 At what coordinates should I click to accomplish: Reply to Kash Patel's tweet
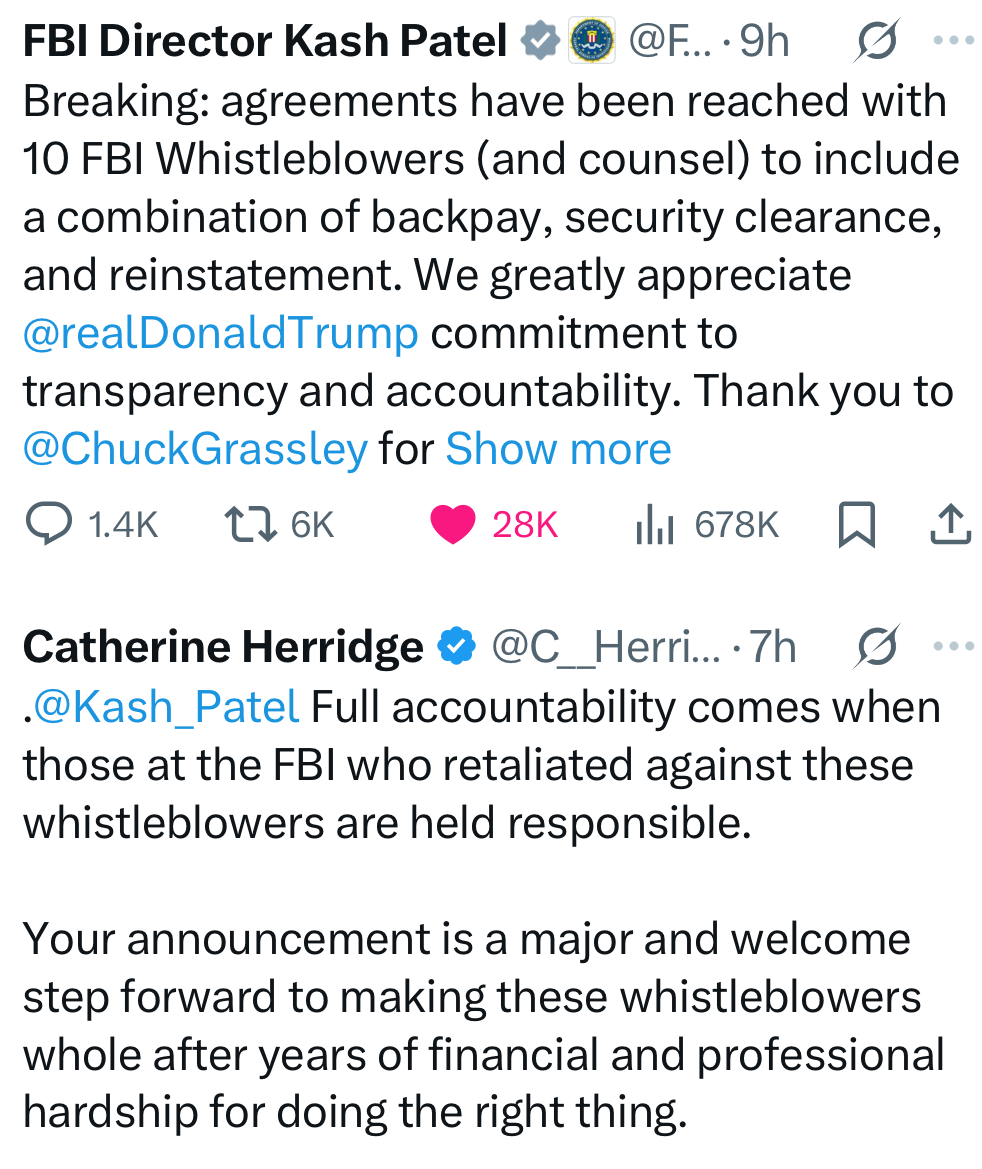tap(47, 525)
